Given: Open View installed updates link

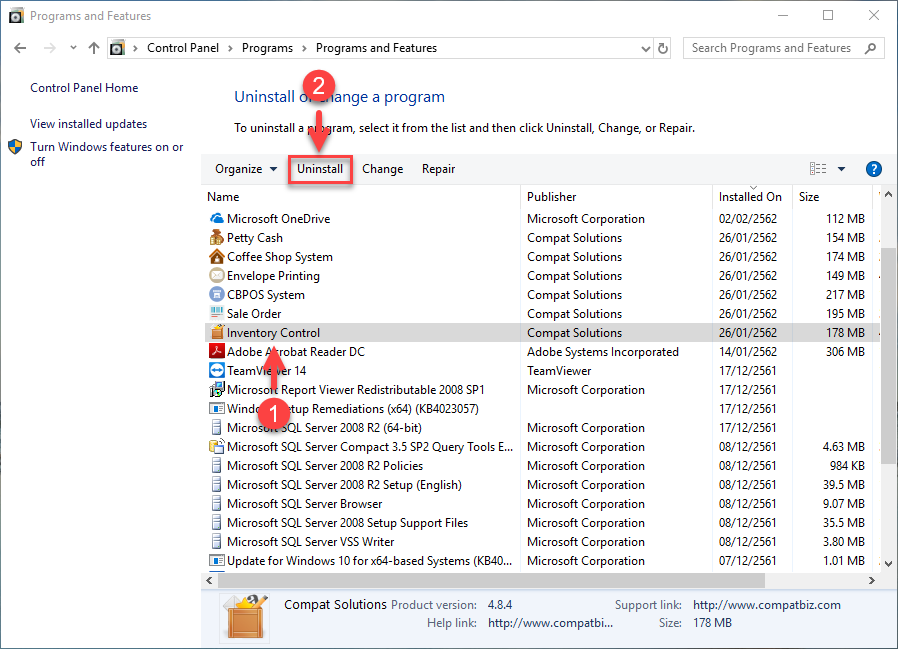Looking at the screenshot, I should [88, 124].
